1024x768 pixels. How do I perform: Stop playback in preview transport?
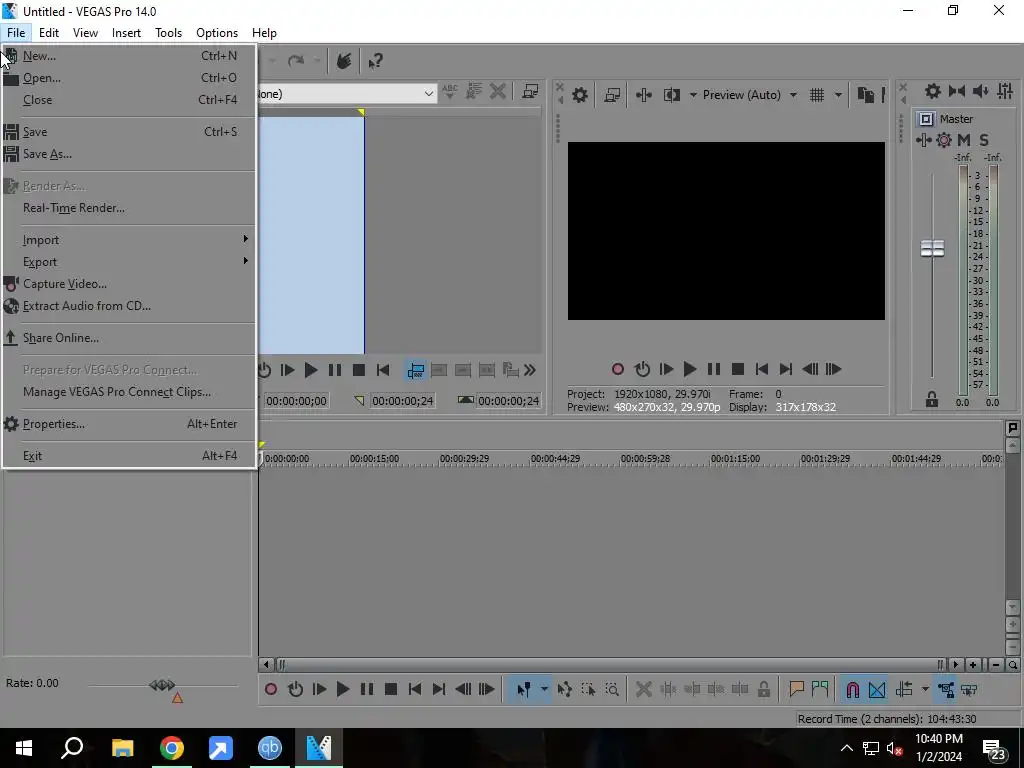738,370
